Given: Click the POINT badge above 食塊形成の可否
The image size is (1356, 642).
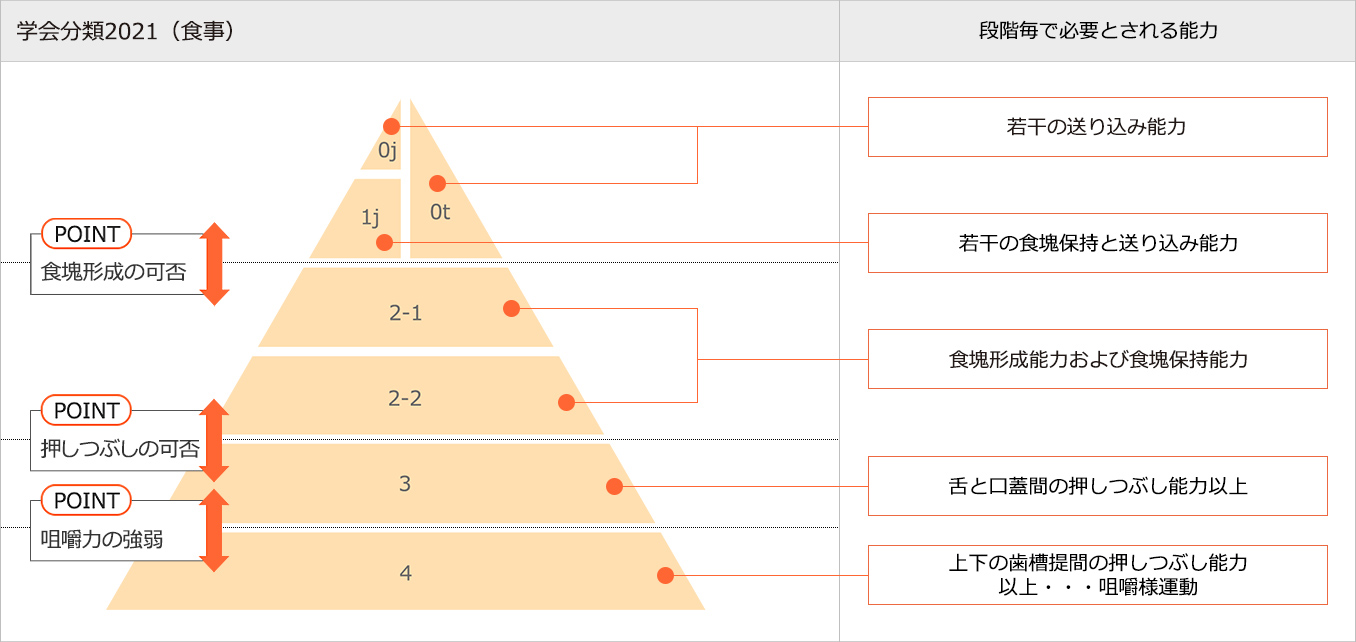Looking at the screenshot, I should [87, 235].
